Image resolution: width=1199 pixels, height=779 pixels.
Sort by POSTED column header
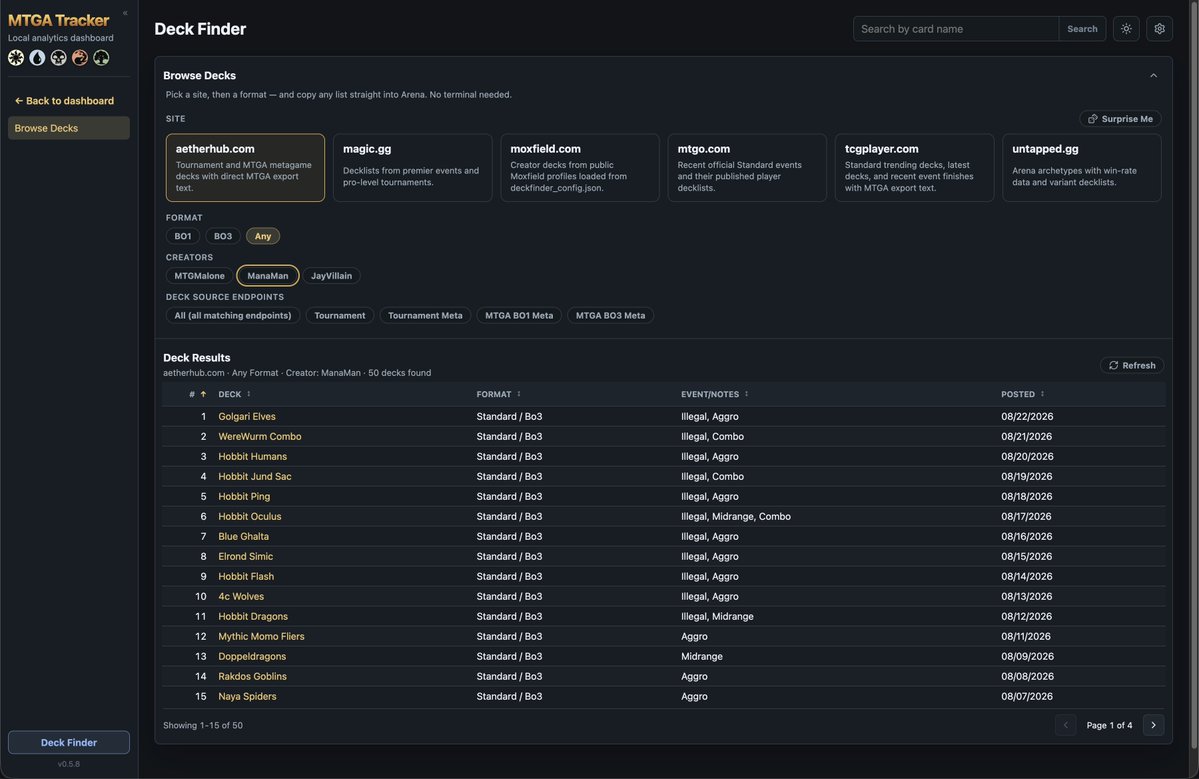(x=1022, y=394)
